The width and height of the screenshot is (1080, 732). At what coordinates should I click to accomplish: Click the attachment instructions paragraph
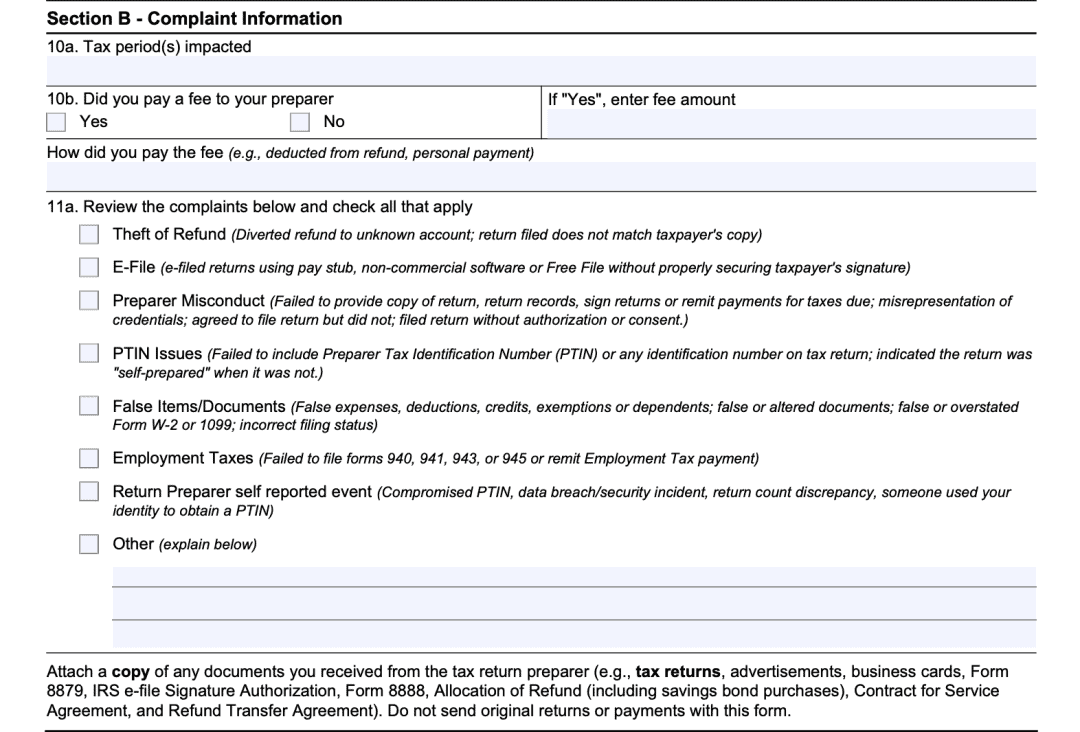click(x=540, y=690)
